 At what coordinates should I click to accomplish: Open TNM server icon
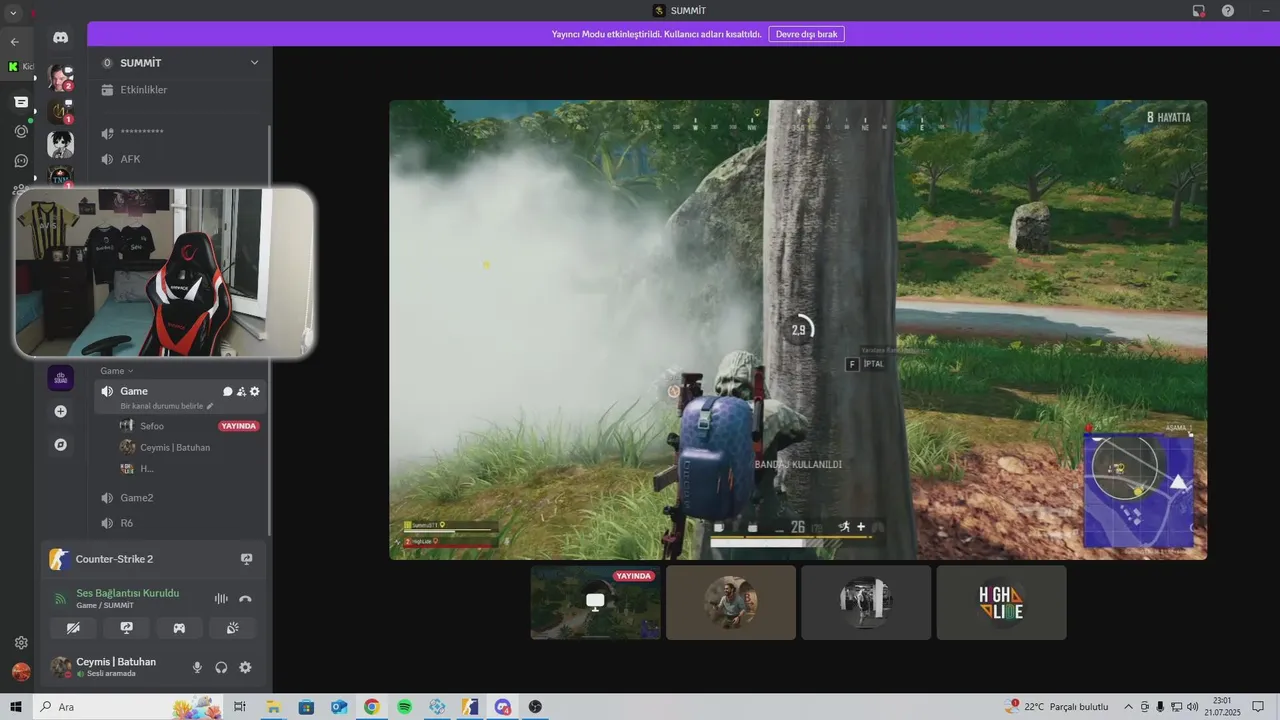pyautogui.click(x=60, y=177)
